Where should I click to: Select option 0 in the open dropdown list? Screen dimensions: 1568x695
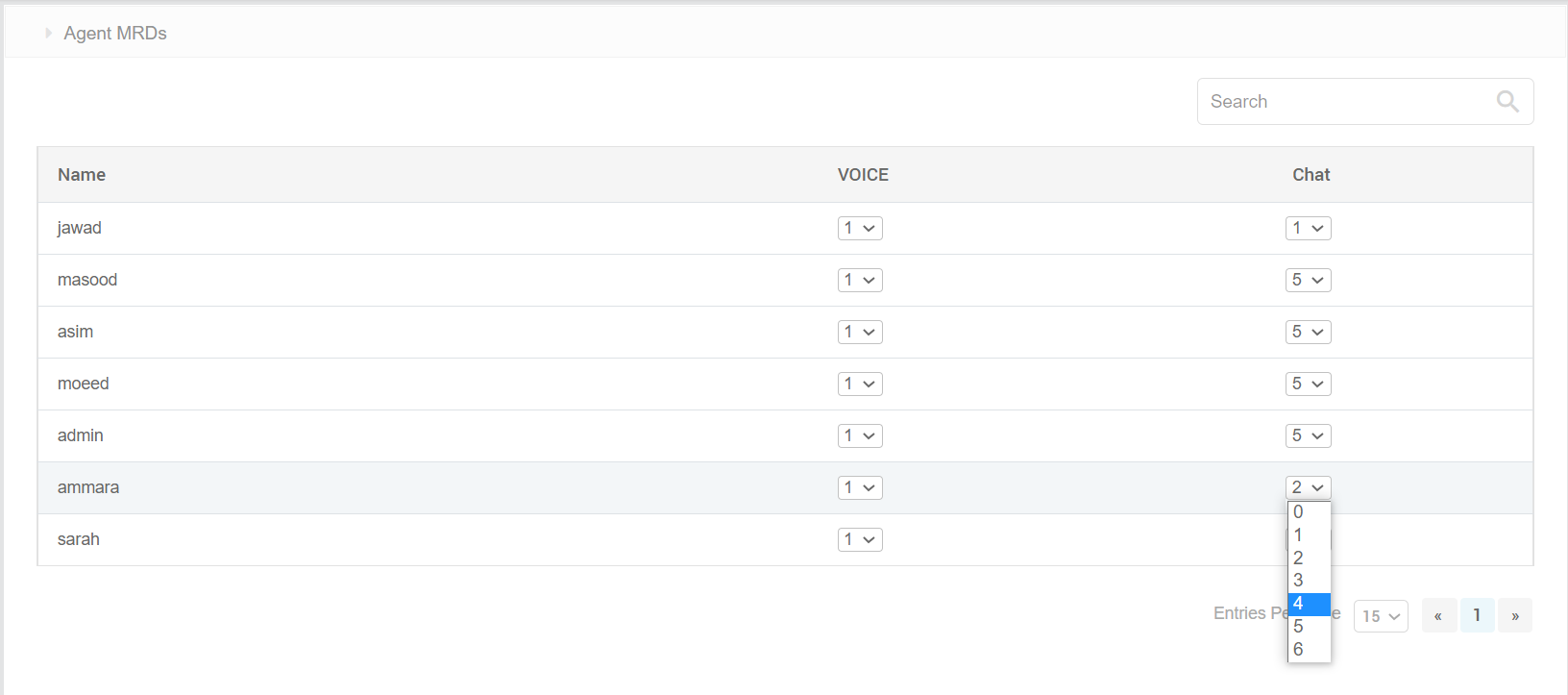1308,512
